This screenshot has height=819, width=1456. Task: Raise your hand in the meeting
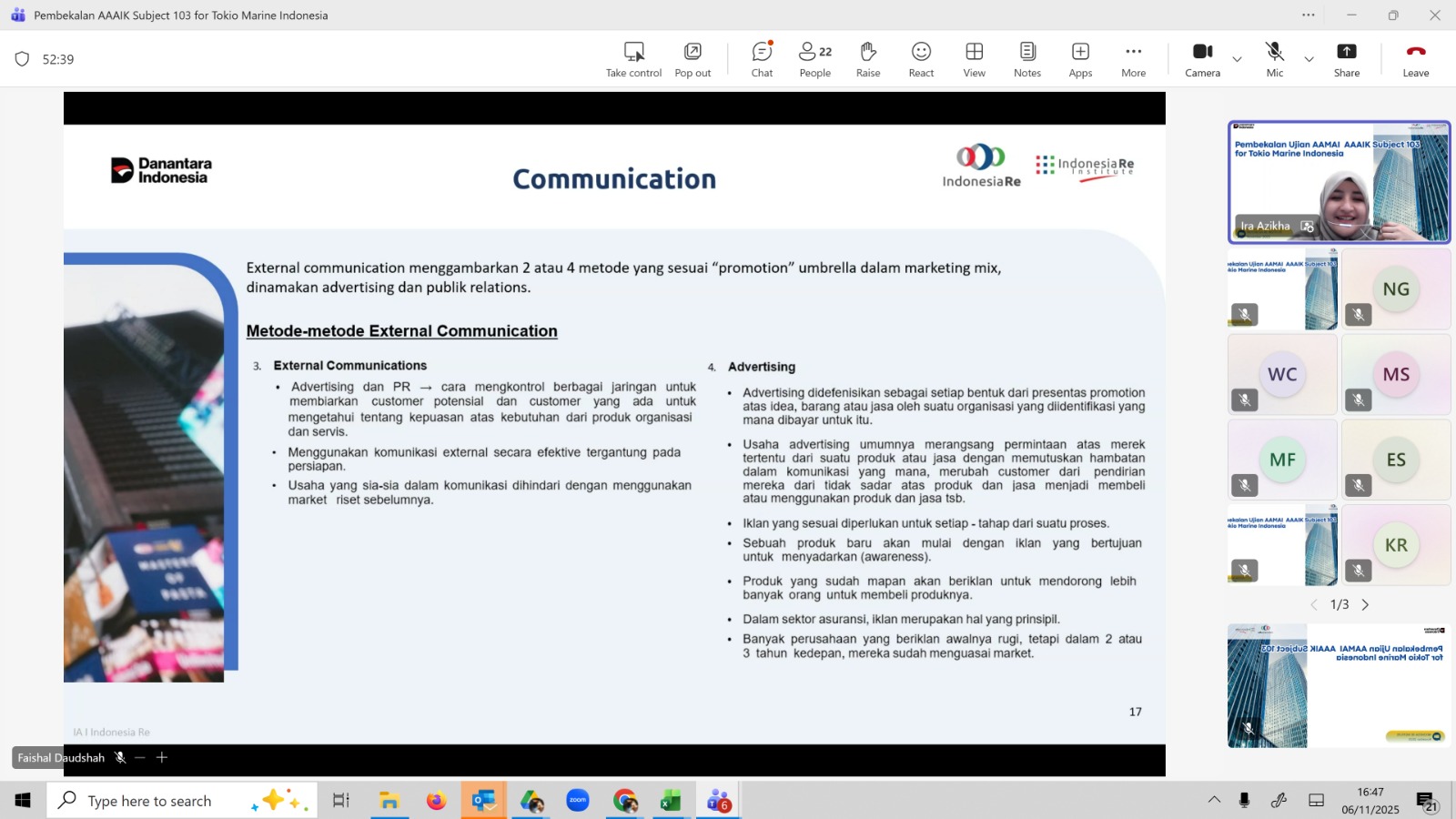868,59
